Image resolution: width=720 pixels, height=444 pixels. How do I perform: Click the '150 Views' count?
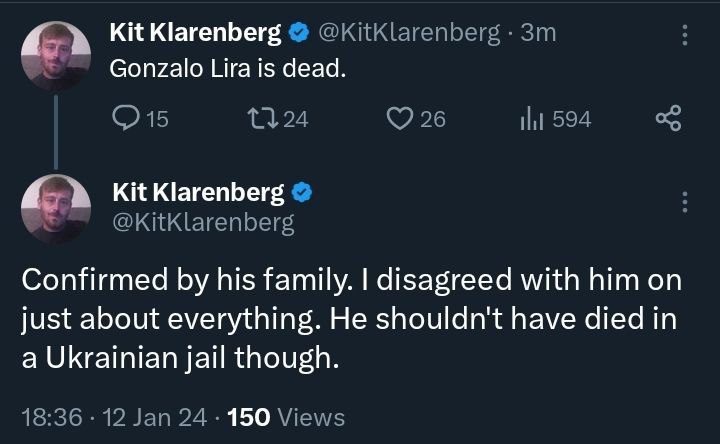point(287,417)
